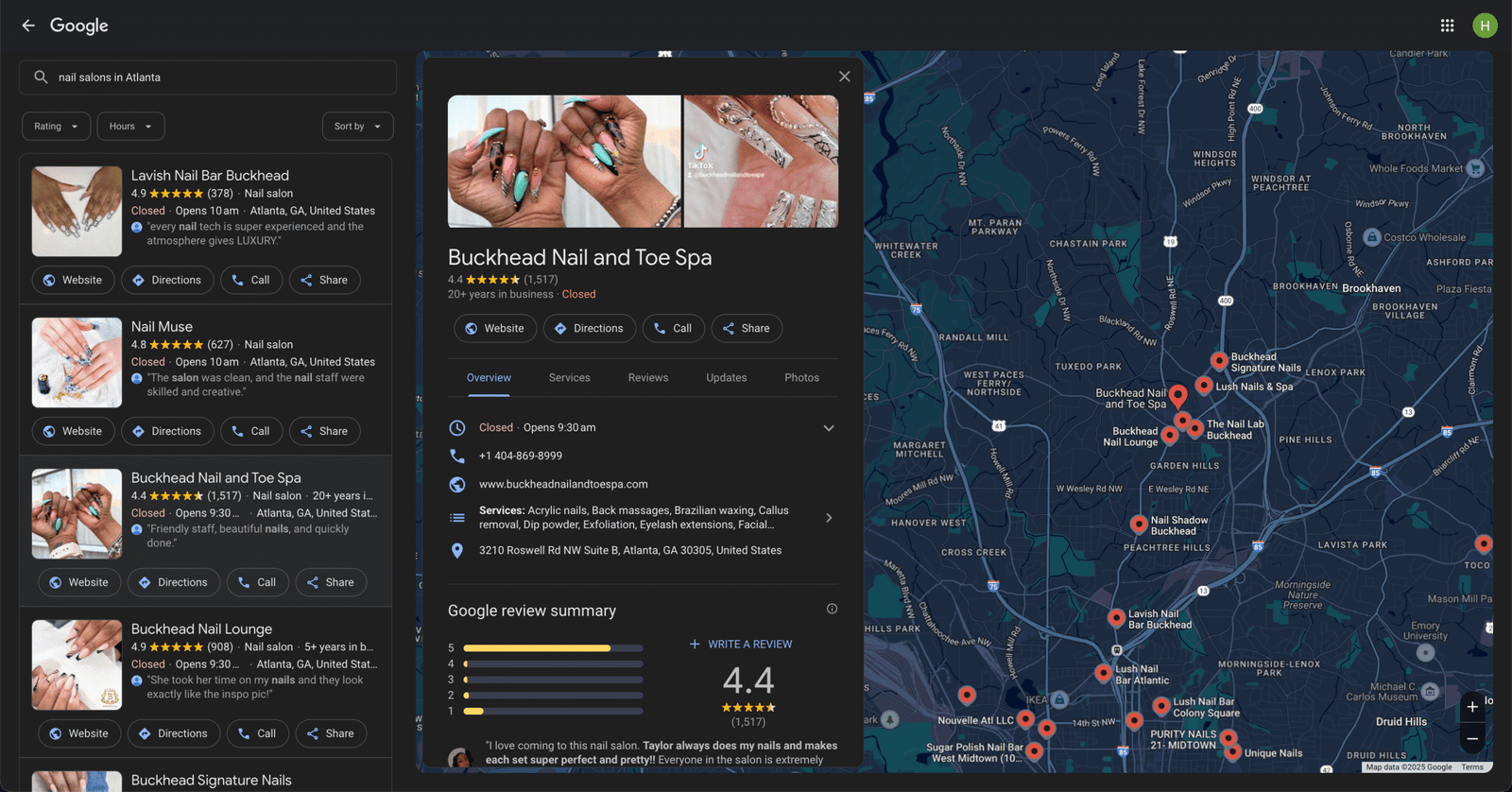Click the 4-star rating bar

coord(553,663)
